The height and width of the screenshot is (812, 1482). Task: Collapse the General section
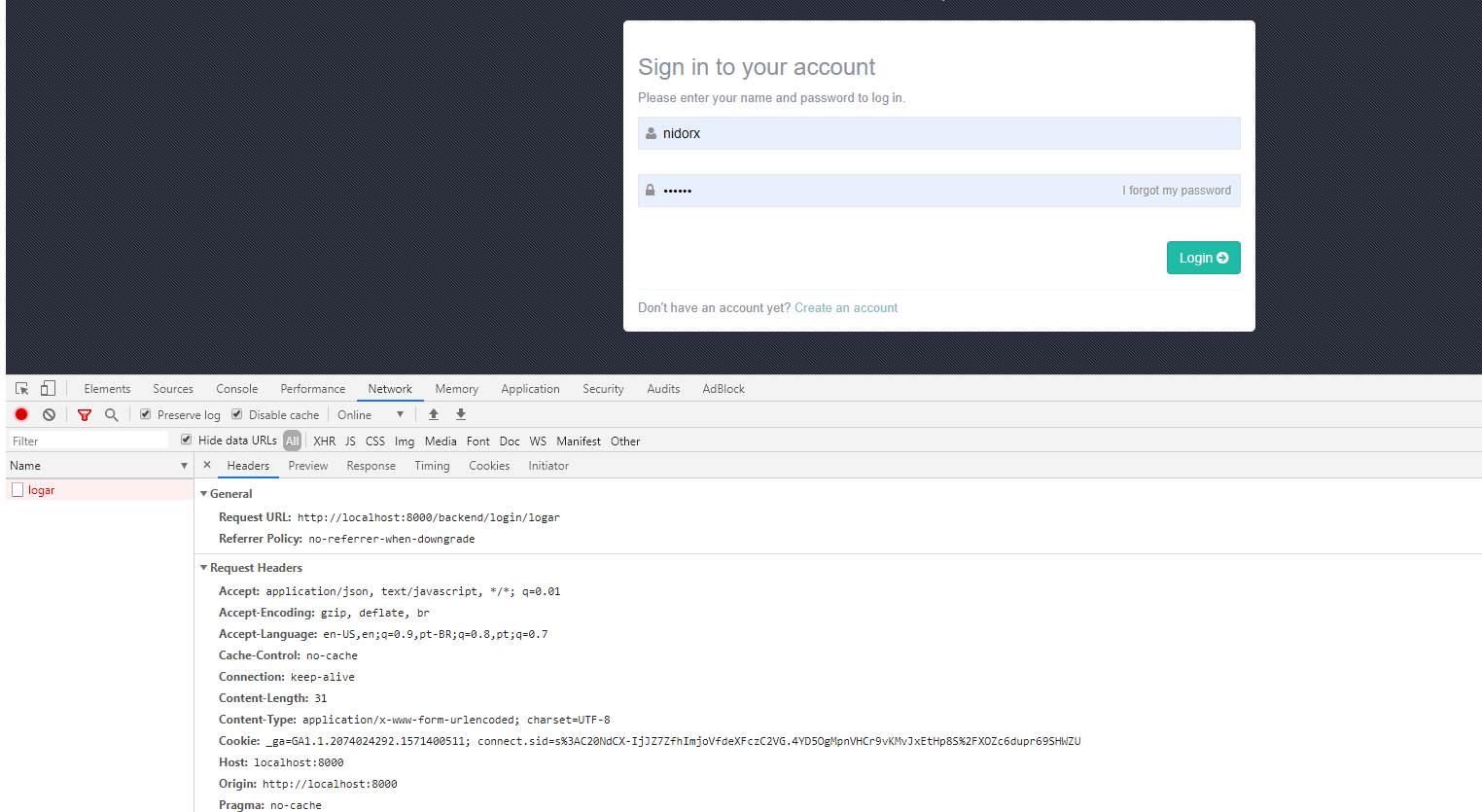tap(204, 493)
